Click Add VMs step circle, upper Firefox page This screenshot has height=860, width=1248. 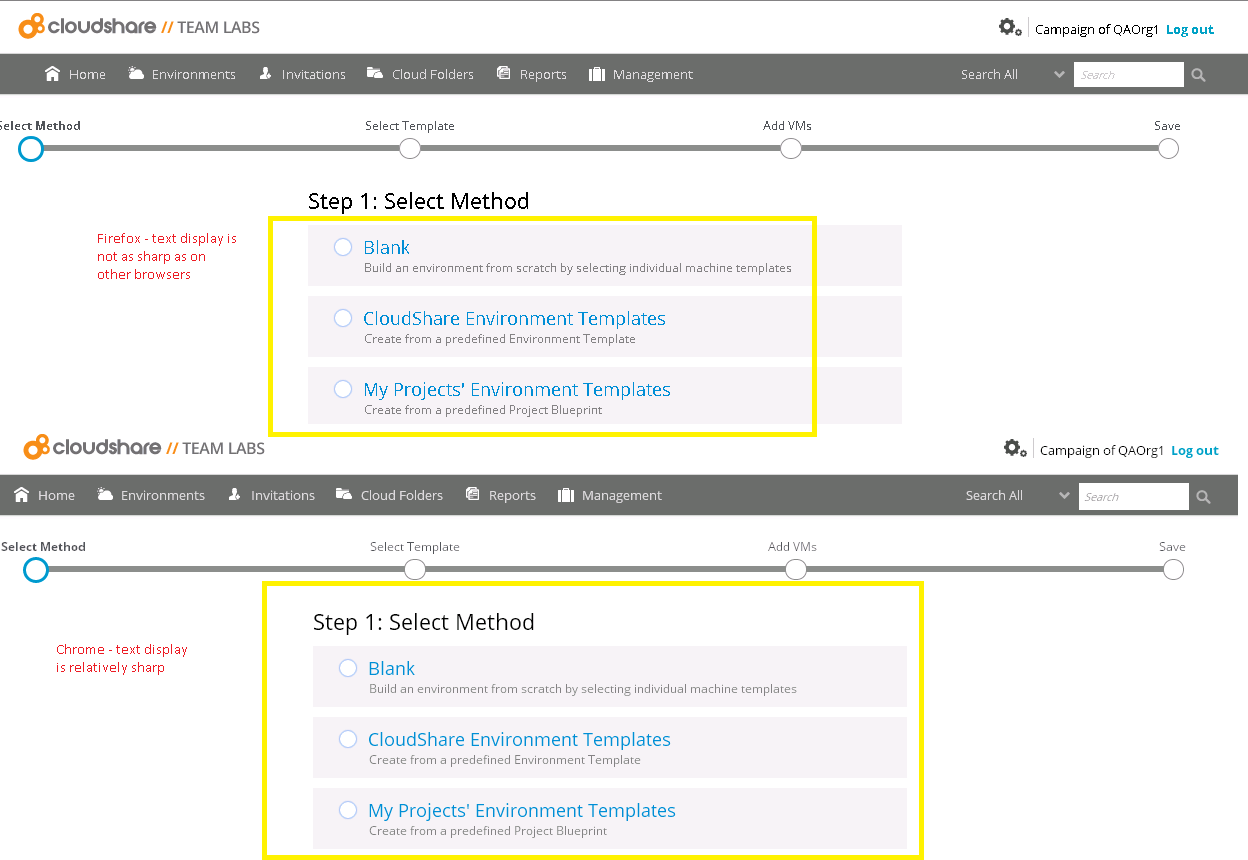pyautogui.click(x=791, y=149)
